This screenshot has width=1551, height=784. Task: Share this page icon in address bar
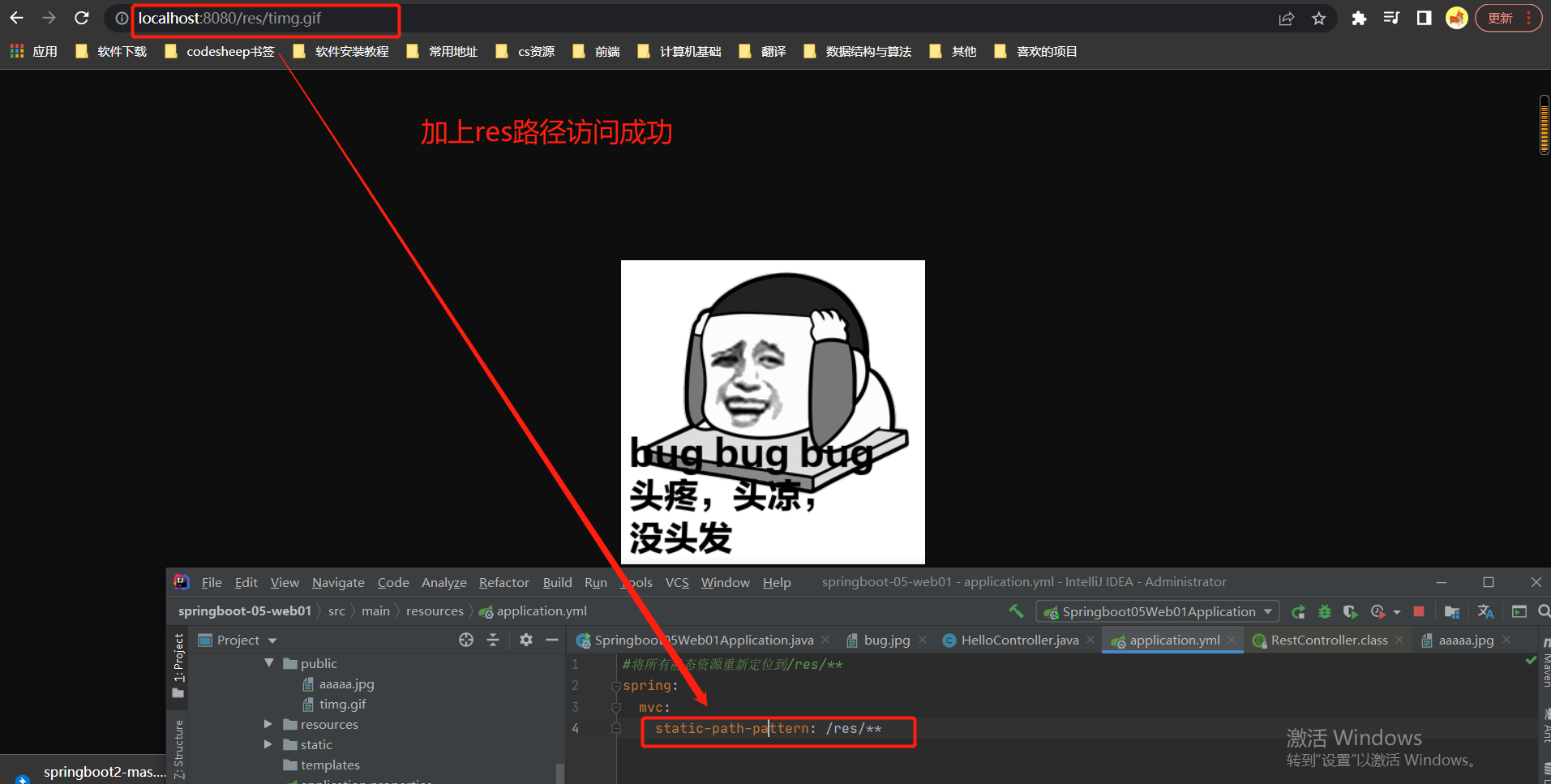pos(1287,19)
